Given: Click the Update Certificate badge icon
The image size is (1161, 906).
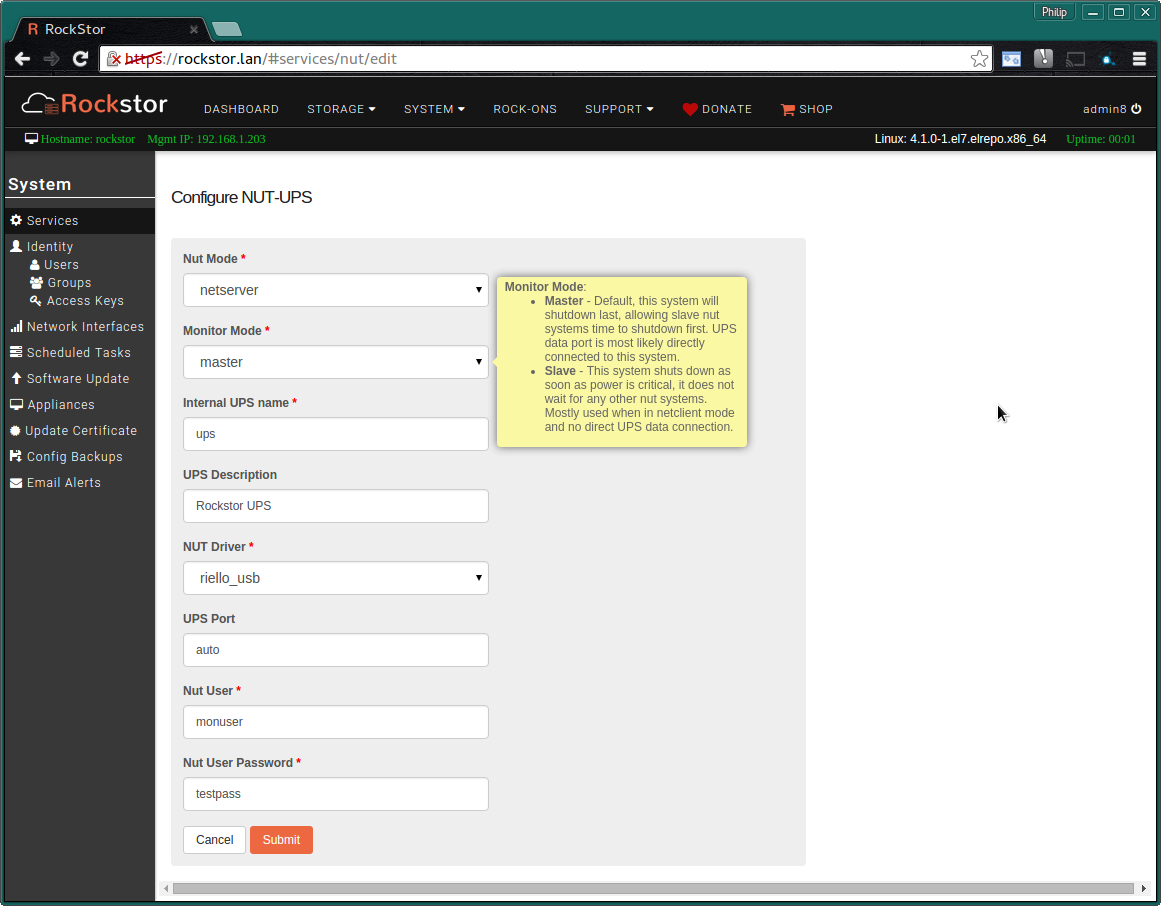Looking at the screenshot, I should [x=15, y=430].
